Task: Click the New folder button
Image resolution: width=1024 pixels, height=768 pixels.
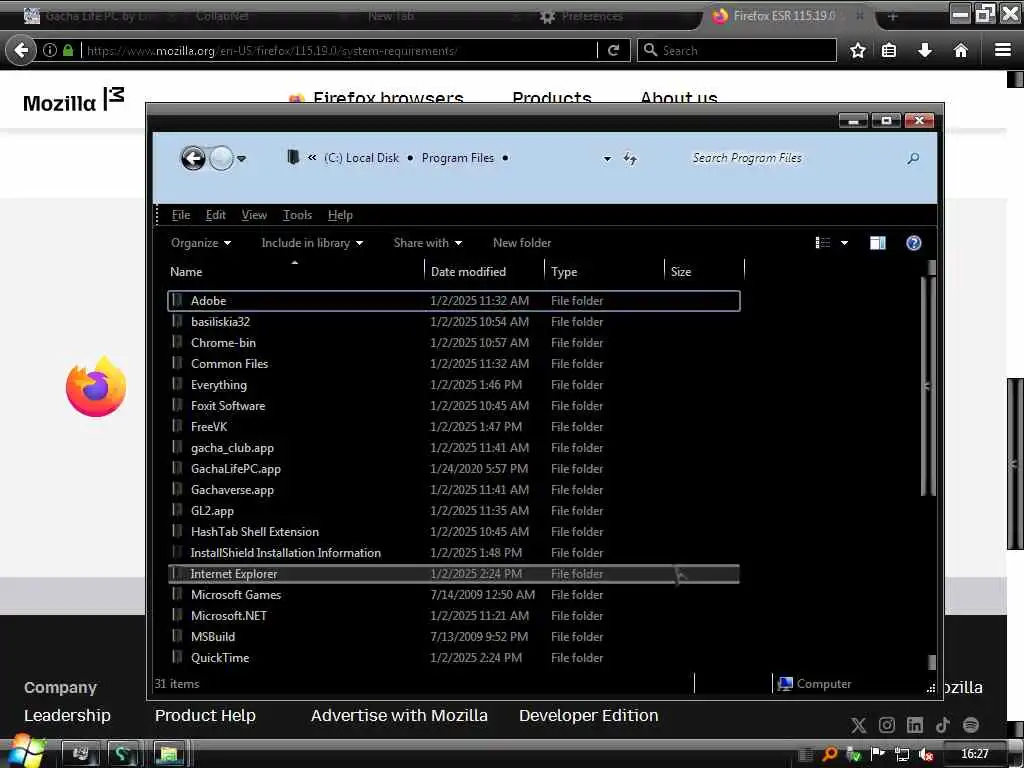Action: coord(522,243)
